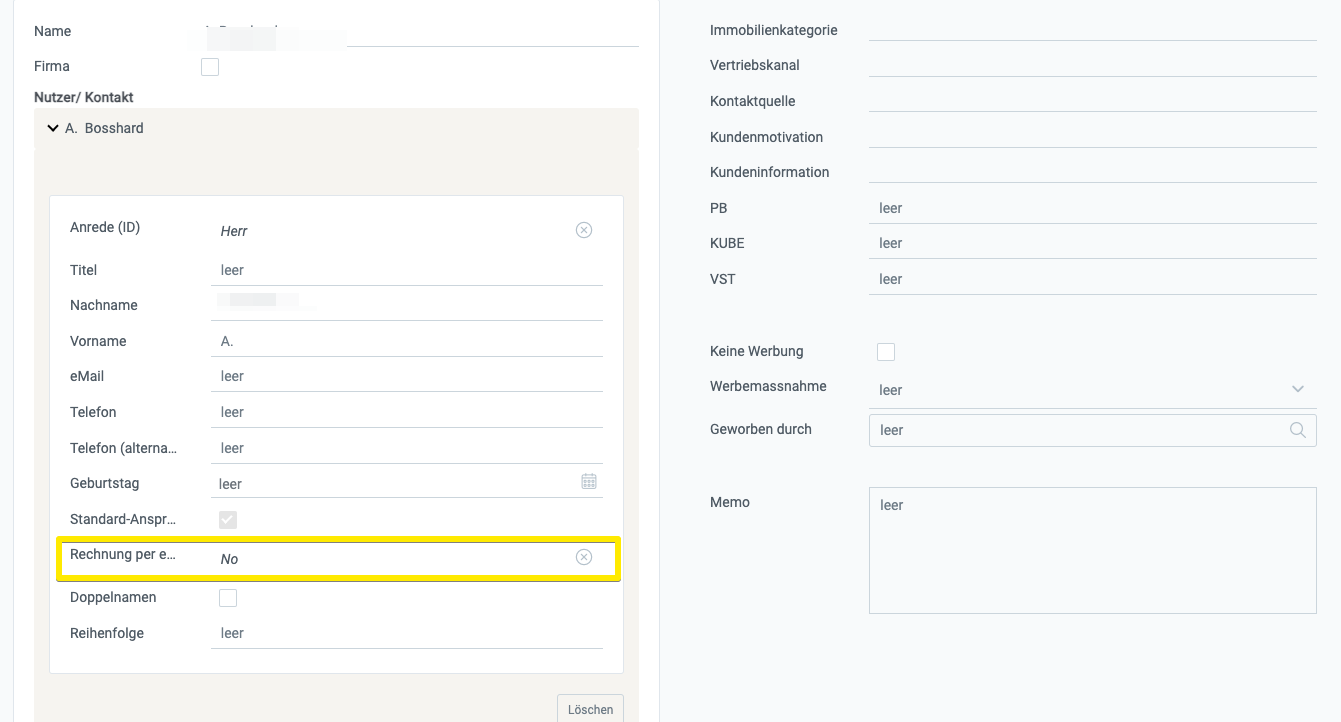Open the Geburtstag calendar picker
1341x722 pixels.
(589, 482)
